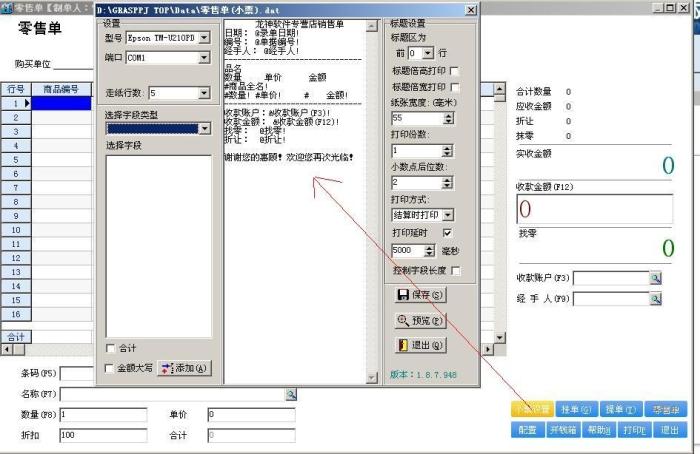Click the 单价 unit price field
700x454 pixels.
point(251,415)
